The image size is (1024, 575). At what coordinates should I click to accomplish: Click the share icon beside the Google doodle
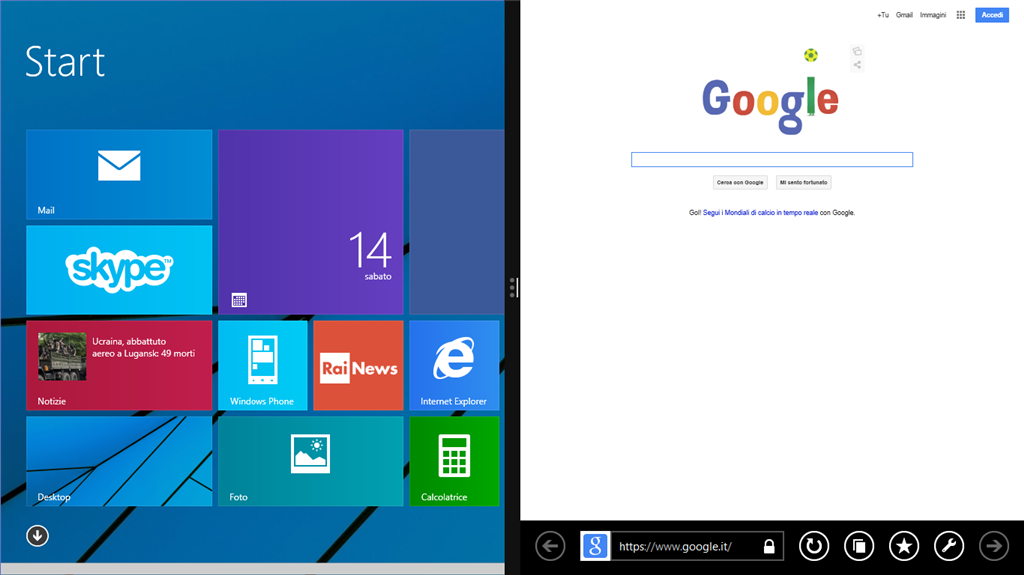pyautogui.click(x=857, y=65)
